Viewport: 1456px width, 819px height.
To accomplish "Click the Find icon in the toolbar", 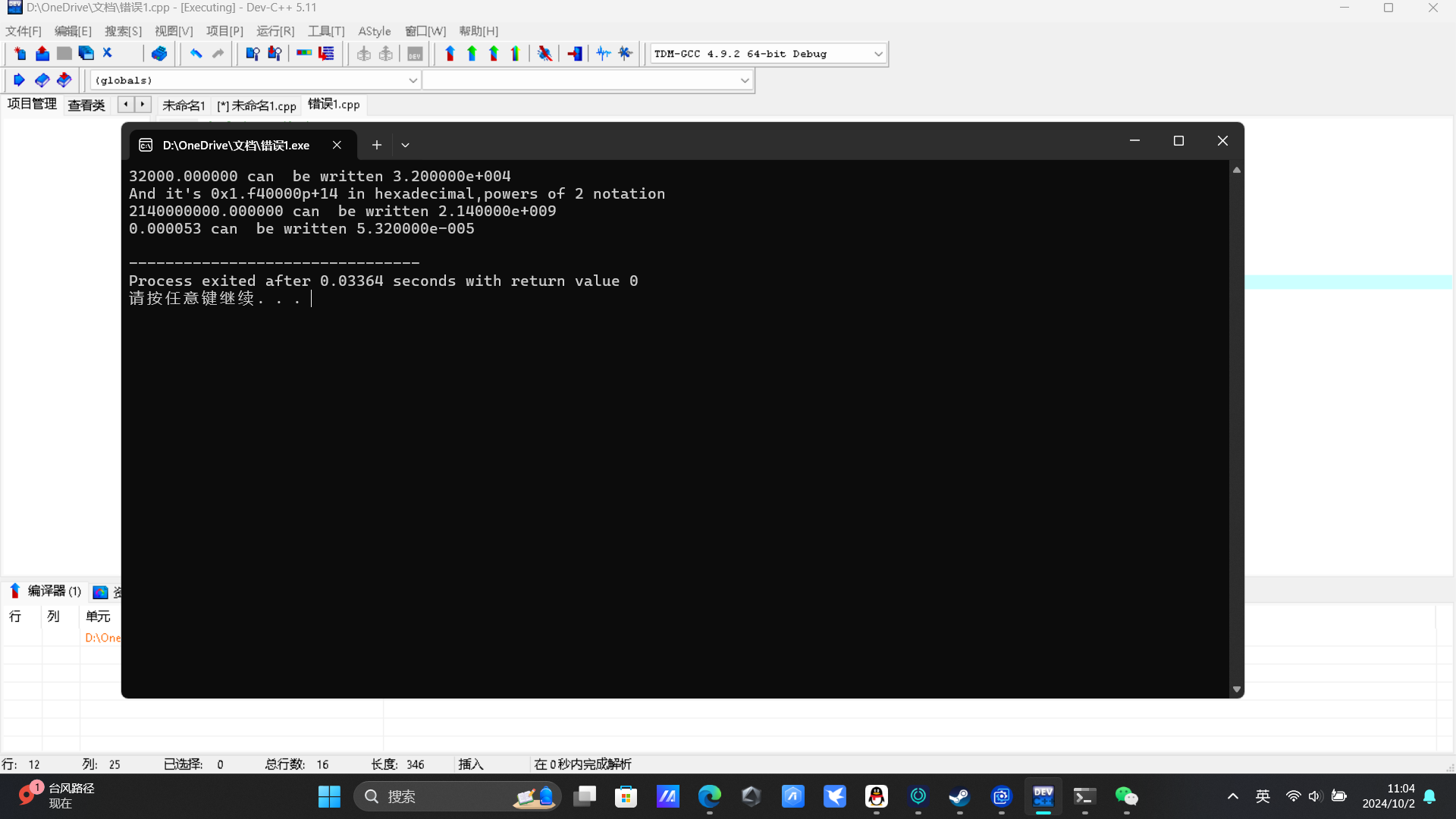I will click(x=253, y=53).
